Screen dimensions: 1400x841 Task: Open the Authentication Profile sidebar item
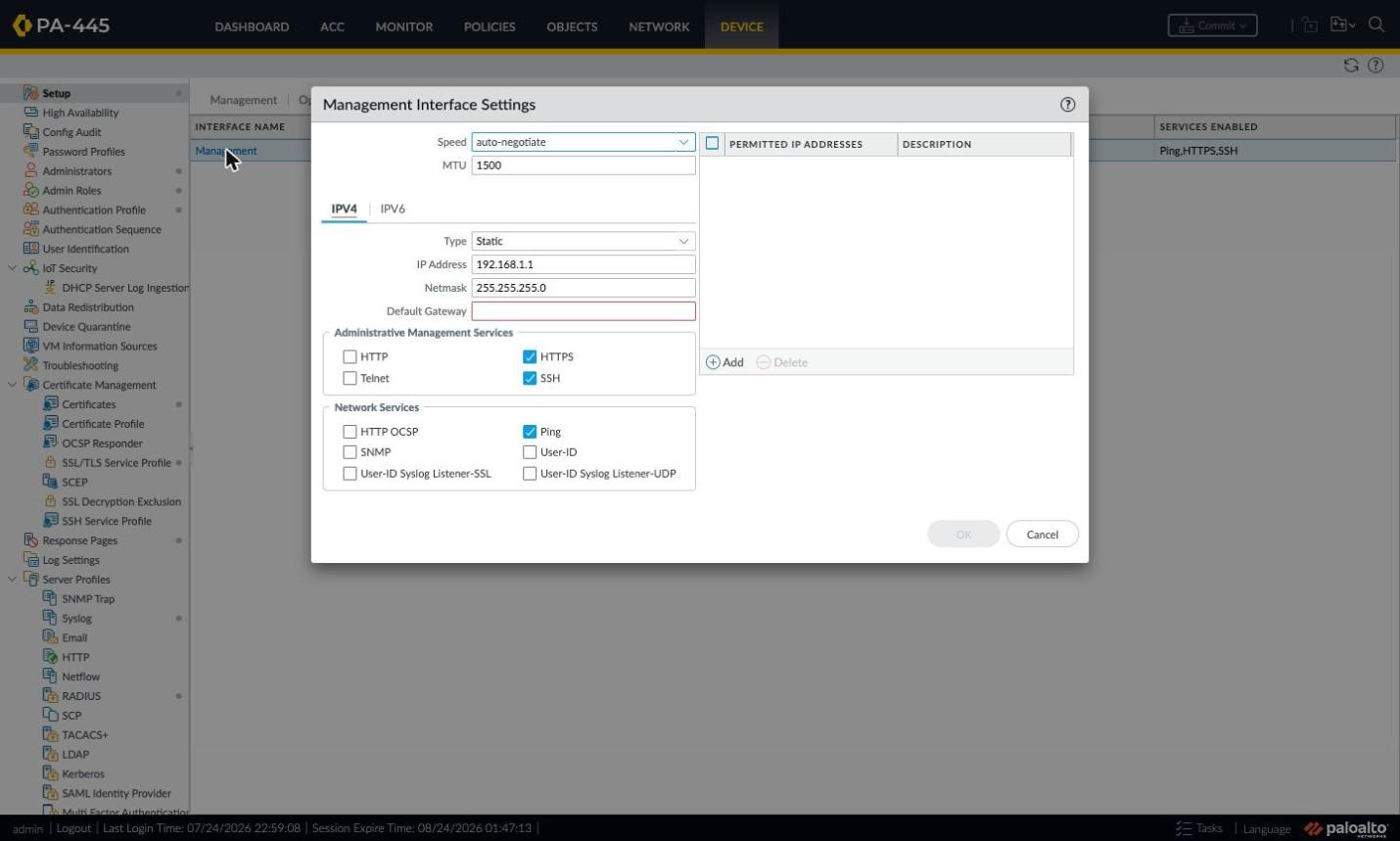(94, 210)
